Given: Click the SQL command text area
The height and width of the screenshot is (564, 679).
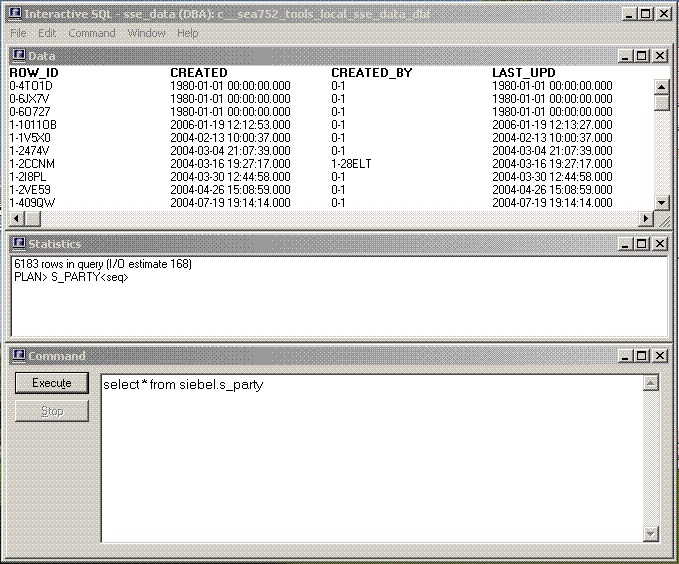Looking at the screenshot, I should pos(372,458).
